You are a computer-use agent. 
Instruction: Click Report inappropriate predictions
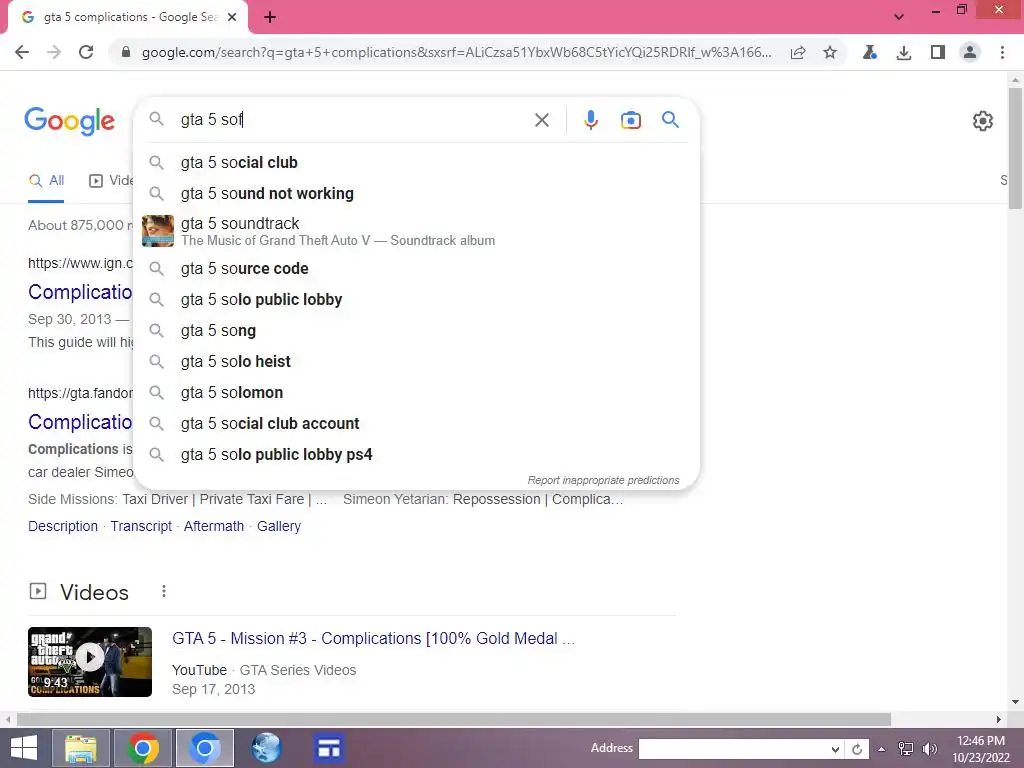pyautogui.click(x=603, y=480)
